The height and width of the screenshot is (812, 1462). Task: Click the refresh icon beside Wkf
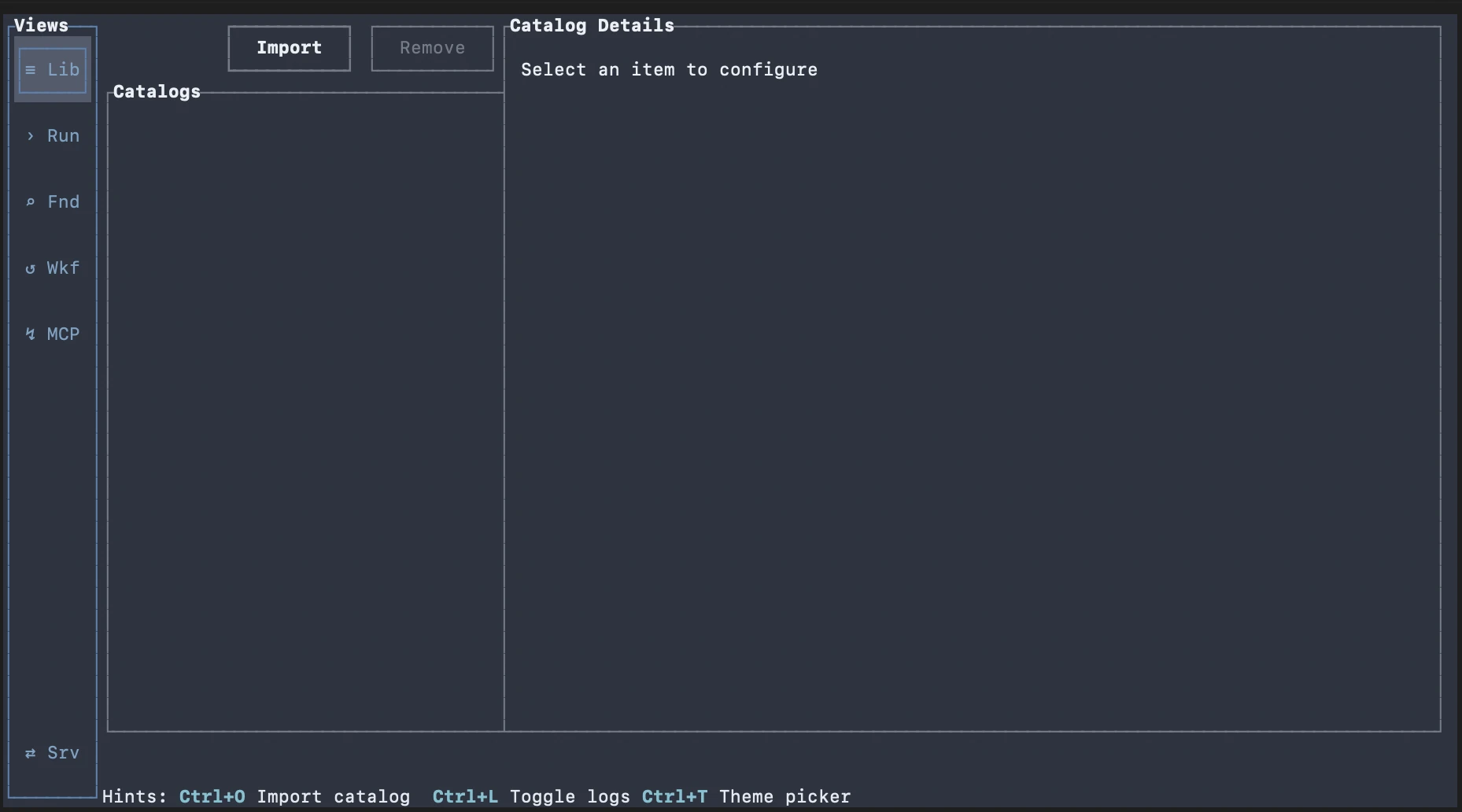30,268
